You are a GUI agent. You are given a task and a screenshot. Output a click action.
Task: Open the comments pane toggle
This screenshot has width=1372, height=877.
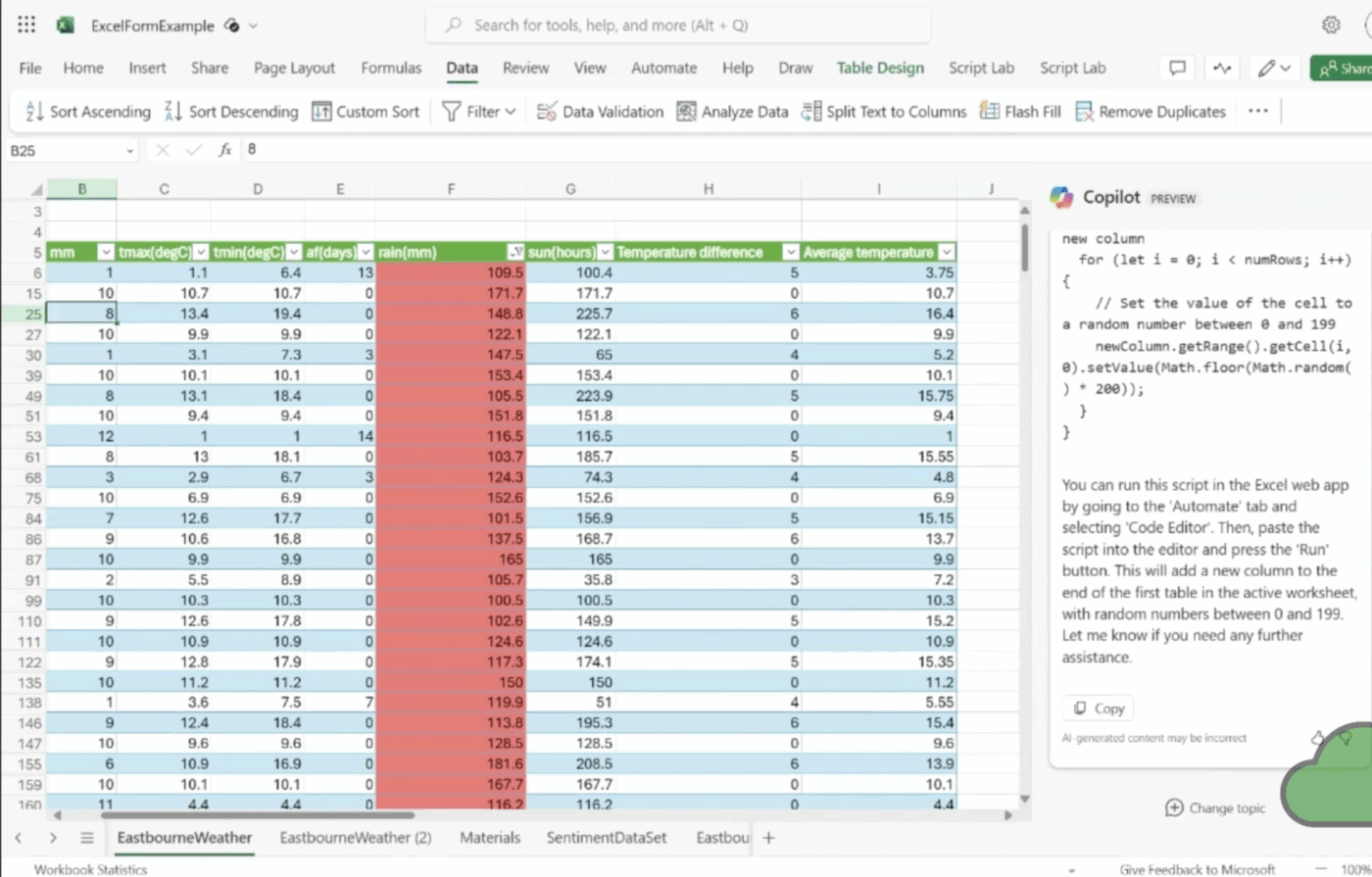point(1176,68)
